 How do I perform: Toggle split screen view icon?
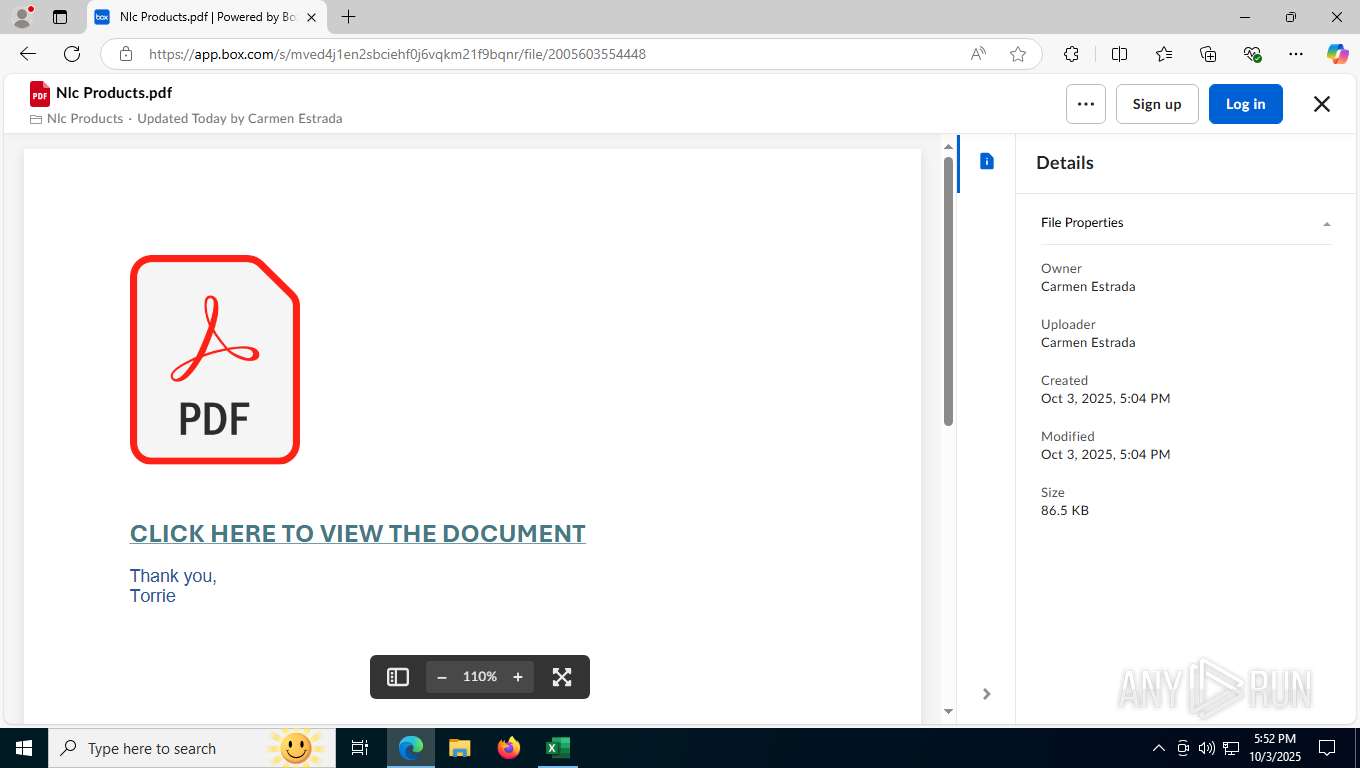click(x=1119, y=54)
